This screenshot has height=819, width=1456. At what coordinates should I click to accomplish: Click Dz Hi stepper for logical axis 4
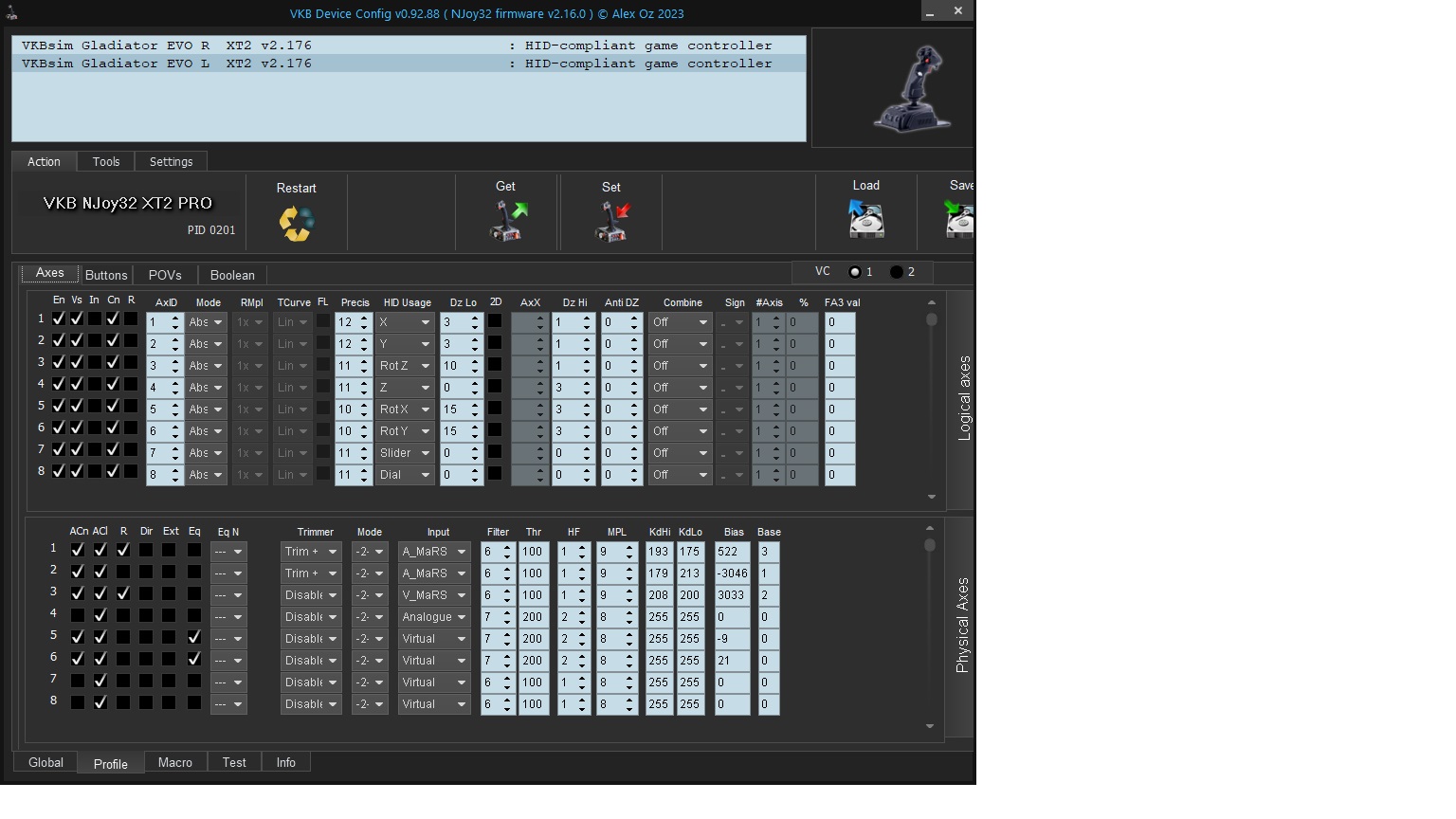(x=587, y=388)
